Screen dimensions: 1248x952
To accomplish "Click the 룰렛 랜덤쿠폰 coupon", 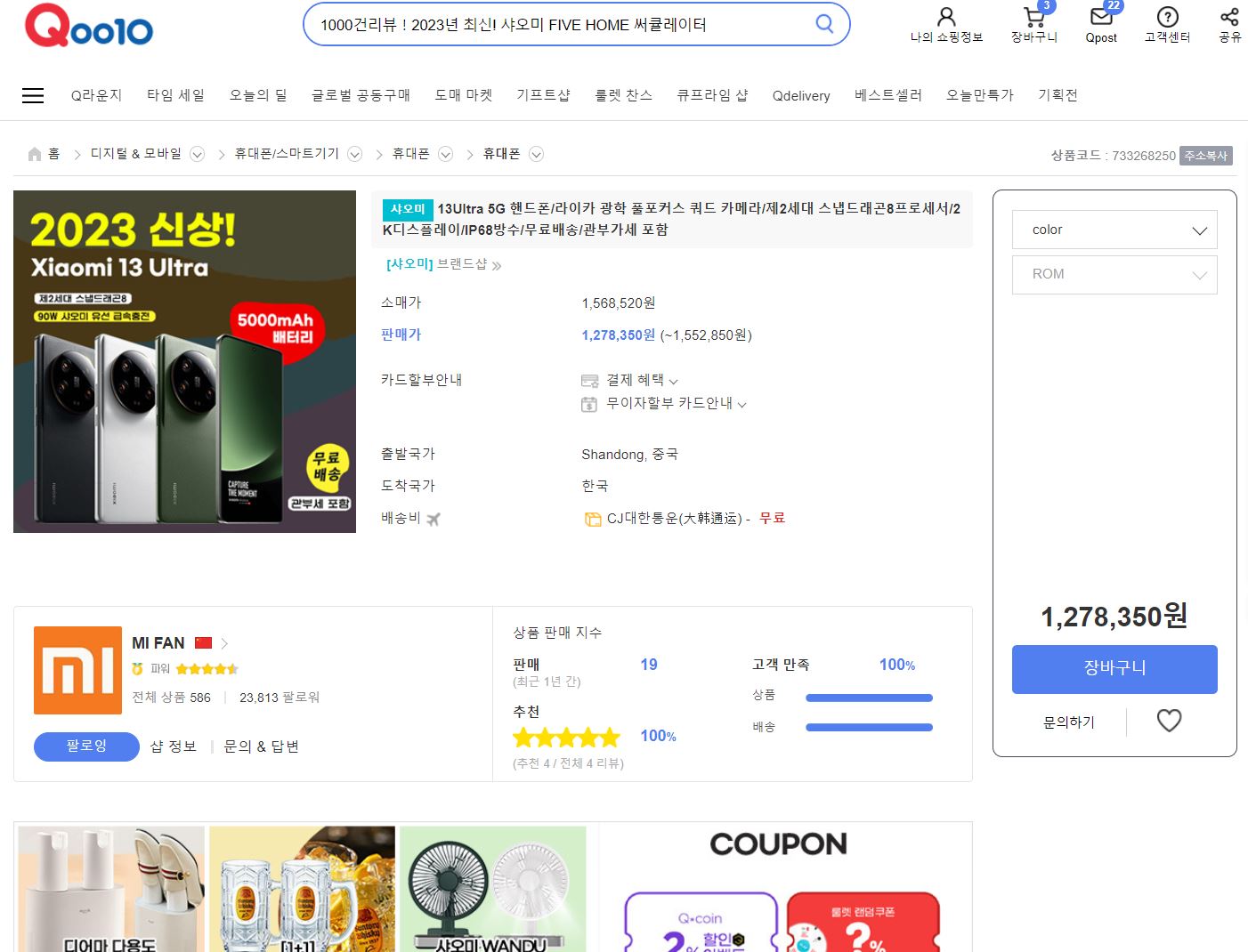I will coord(863,923).
